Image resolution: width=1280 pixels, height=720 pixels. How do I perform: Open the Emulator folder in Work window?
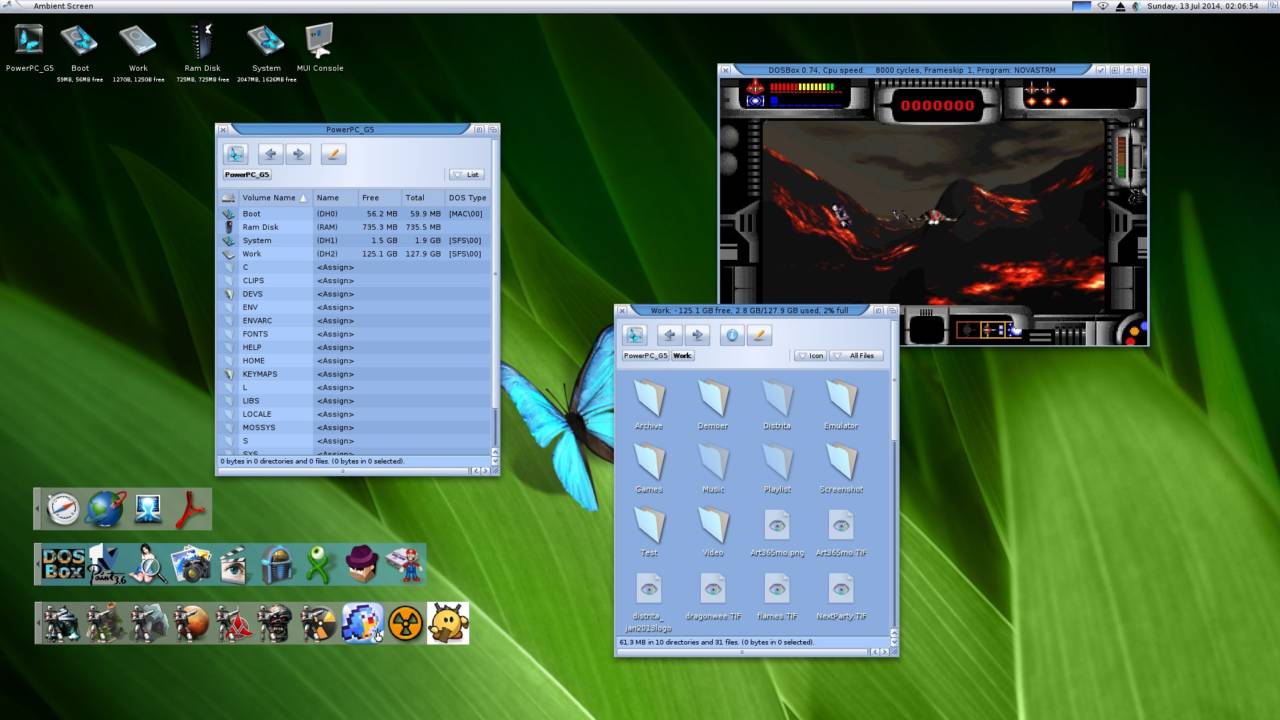click(841, 404)
